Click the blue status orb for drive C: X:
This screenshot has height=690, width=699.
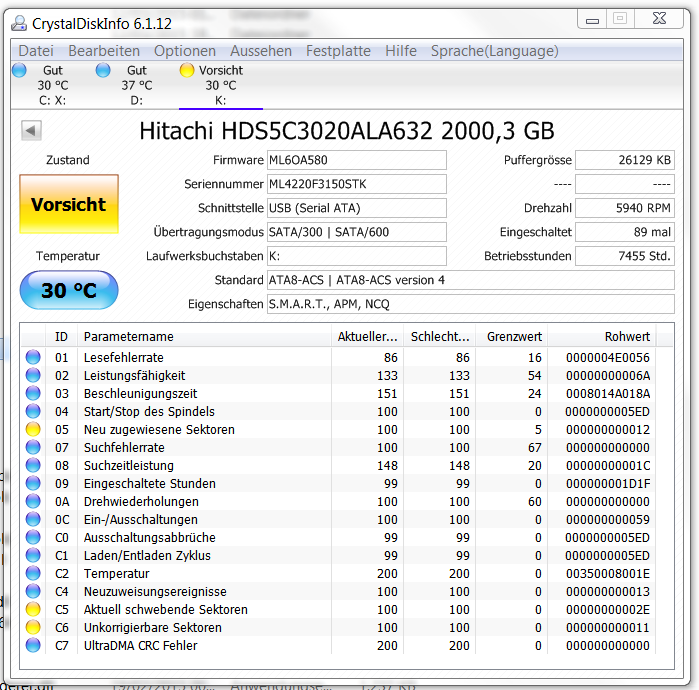(x=19, y=70)
